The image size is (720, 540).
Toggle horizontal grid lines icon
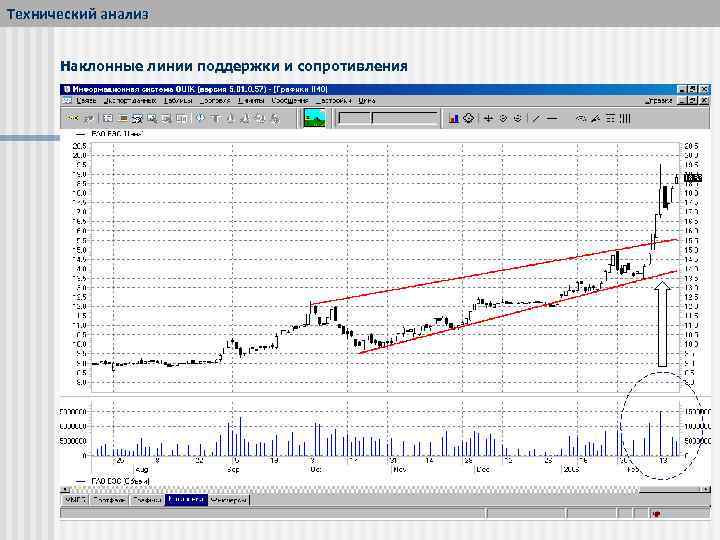point(610,119)
